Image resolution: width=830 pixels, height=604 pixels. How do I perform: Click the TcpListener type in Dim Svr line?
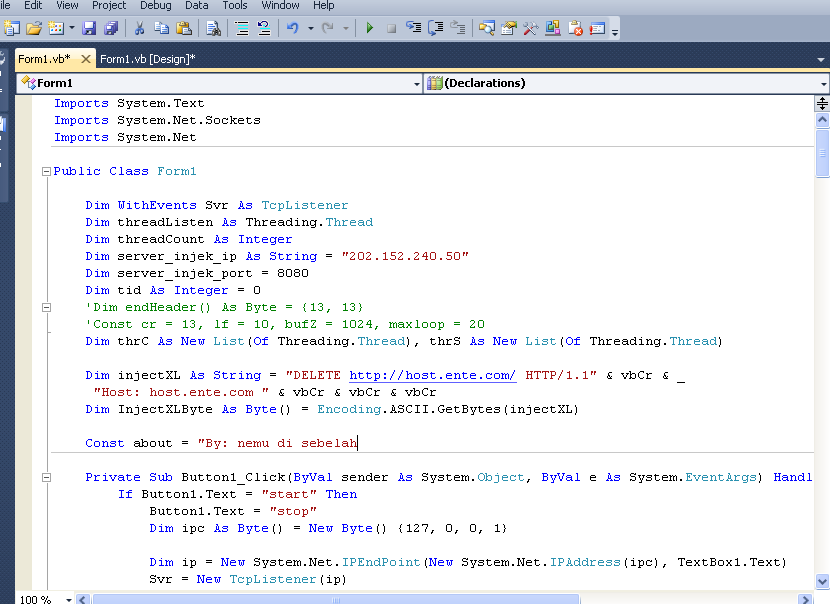[x=305, y=205]
